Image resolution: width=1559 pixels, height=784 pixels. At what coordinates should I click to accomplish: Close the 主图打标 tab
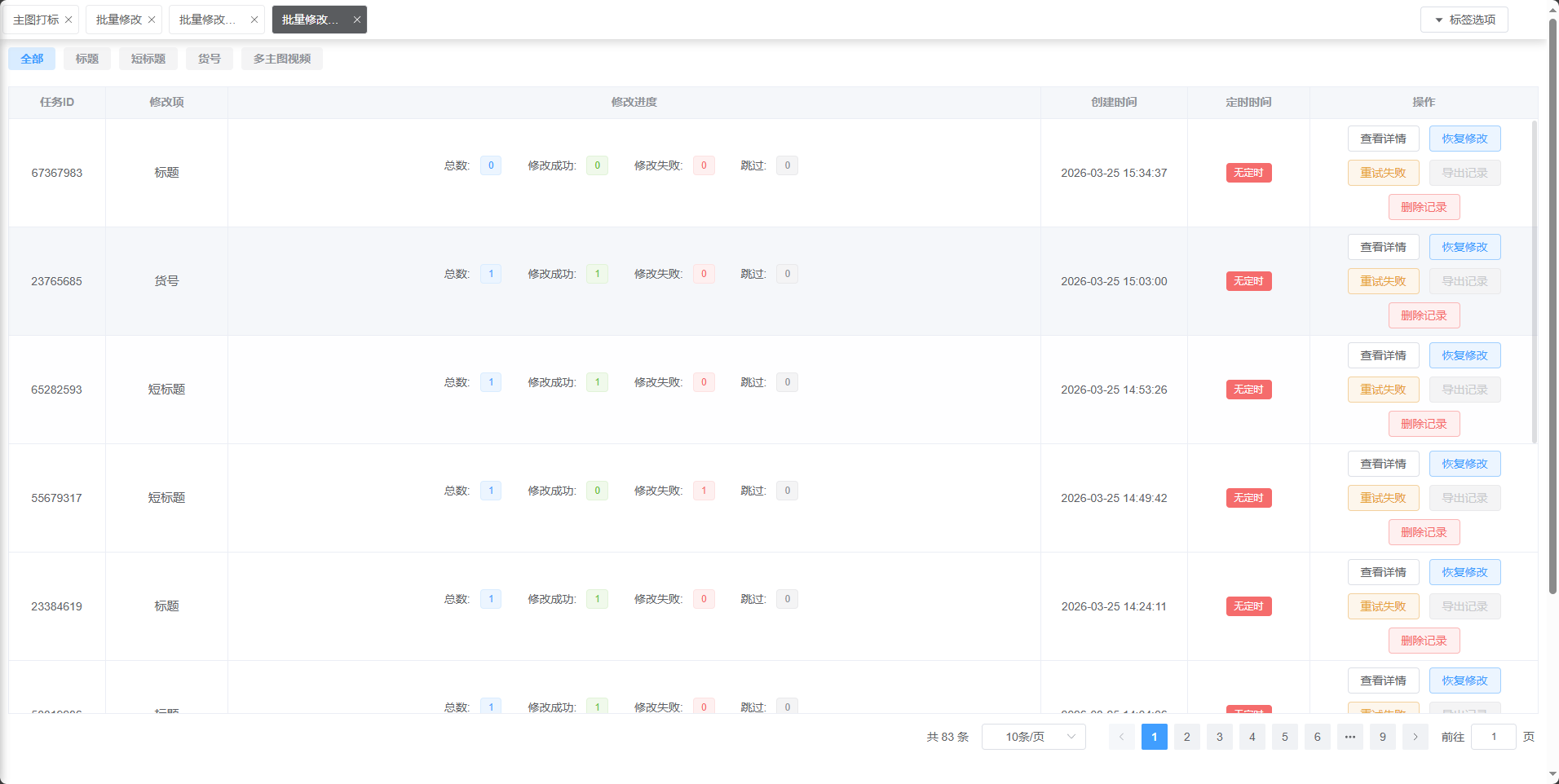68,20
